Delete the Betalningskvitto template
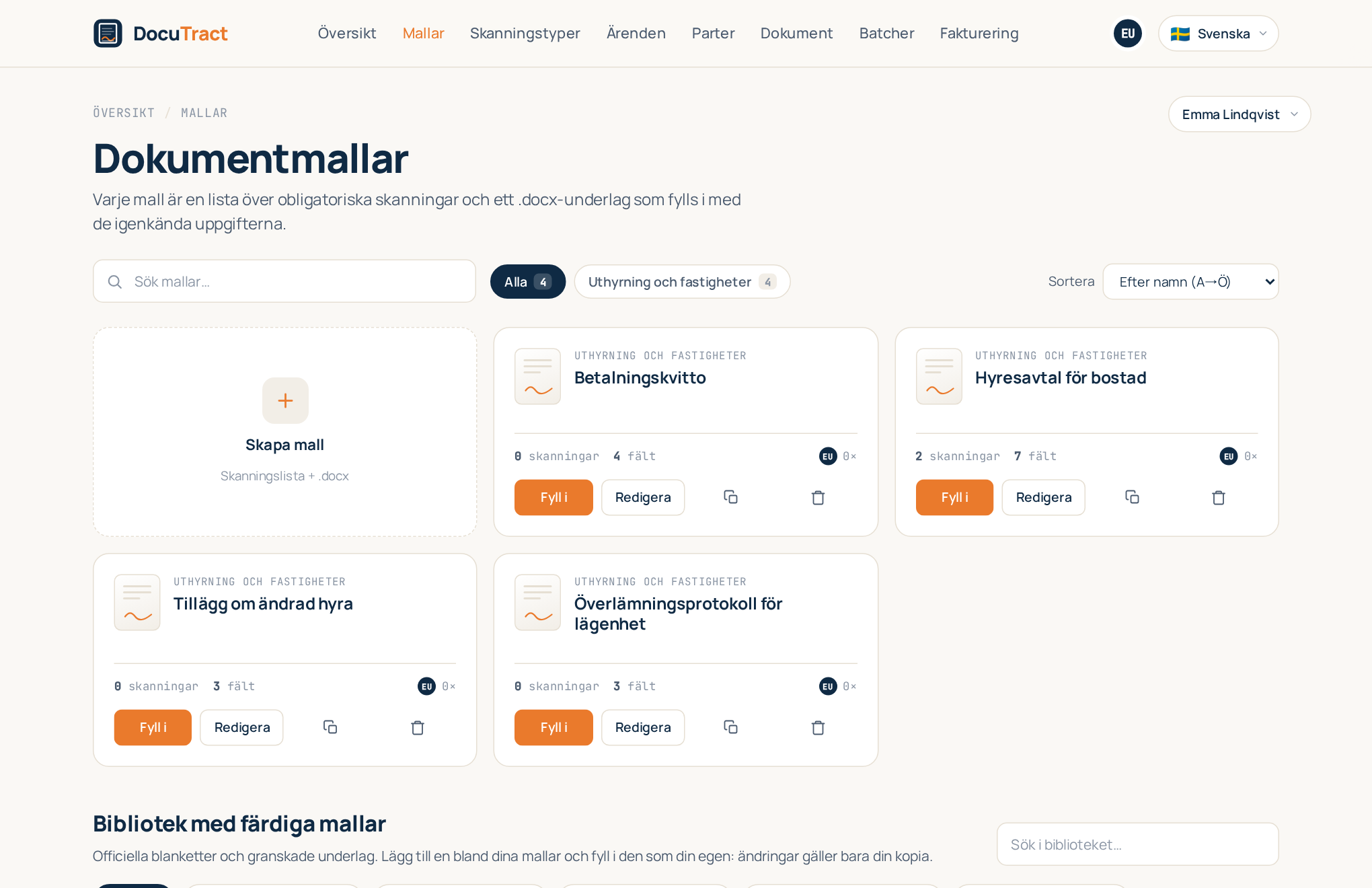The height and width of the screenshot is (888, 1372). [818, 497]
